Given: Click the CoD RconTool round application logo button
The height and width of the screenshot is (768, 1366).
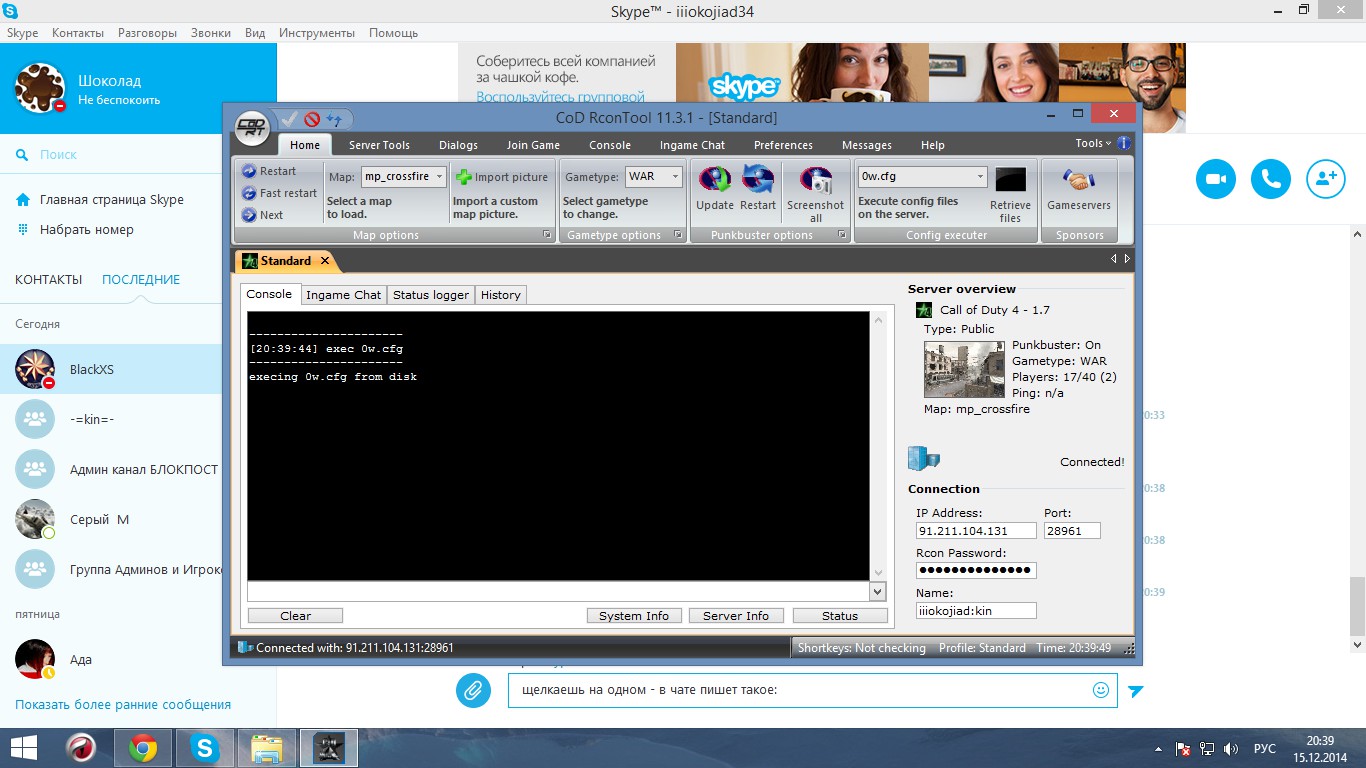Looking at the screenshot, I should (x=253, y=127).
